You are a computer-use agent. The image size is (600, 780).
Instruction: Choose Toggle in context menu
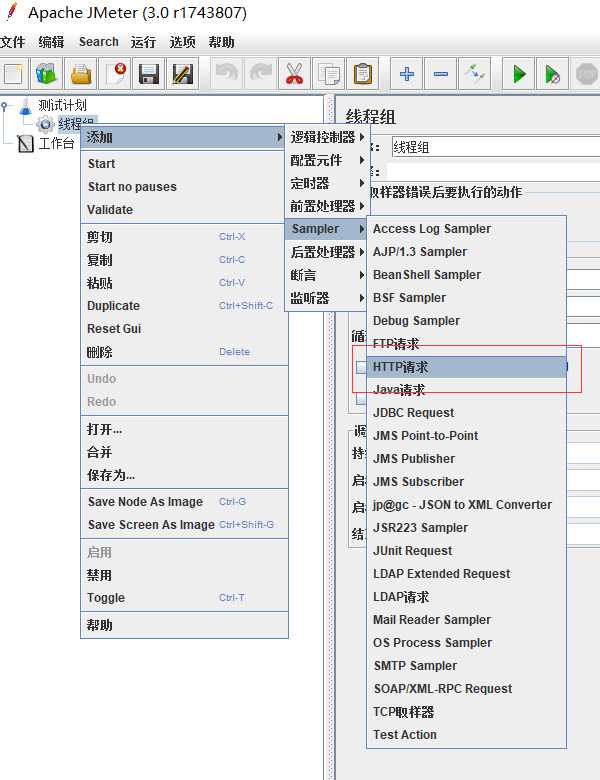(184, 598)
